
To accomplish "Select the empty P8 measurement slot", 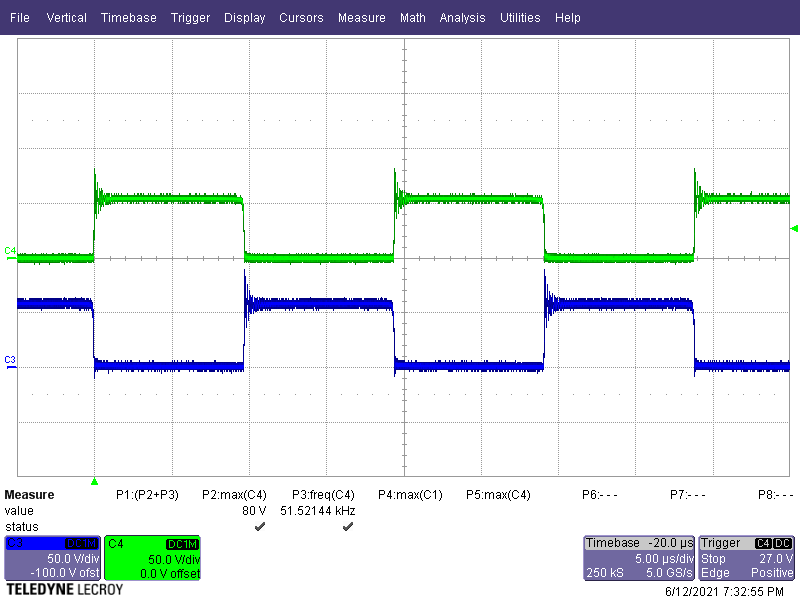I will [776, 495].
